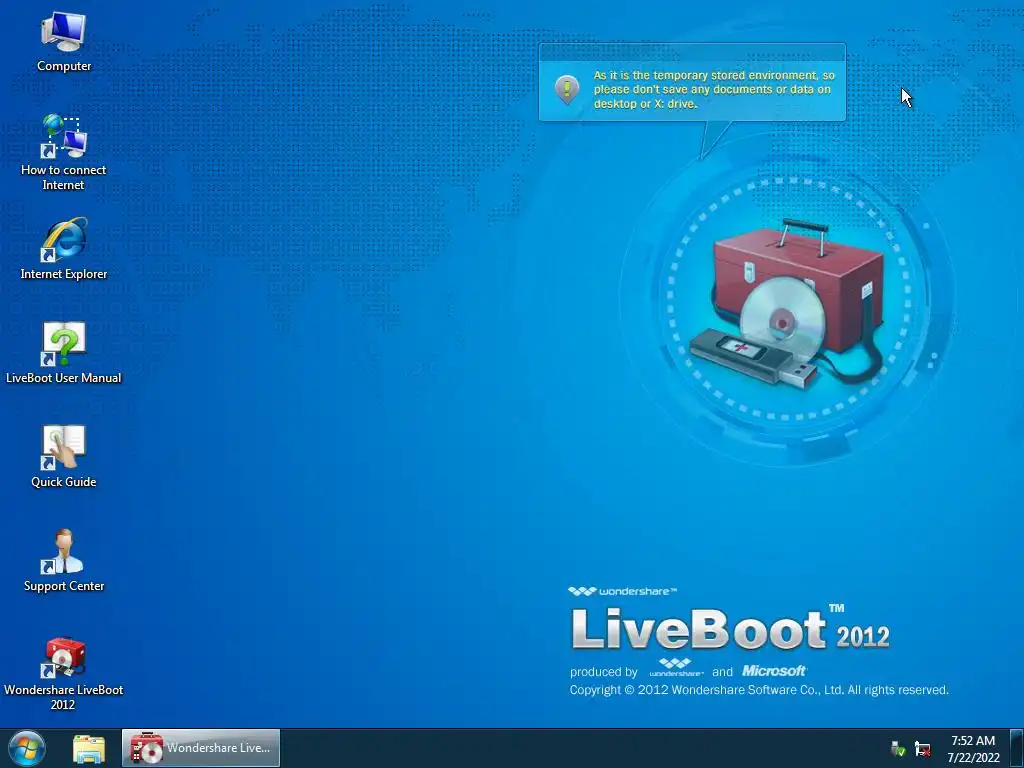1024x768 pixels.
Task: Select the 'LiveBoot User Manual' label text
Action: [x=63, y=377]
